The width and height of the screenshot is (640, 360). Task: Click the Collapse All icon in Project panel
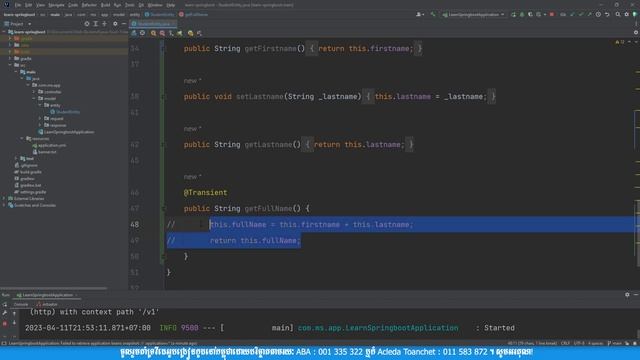point(104,24)
